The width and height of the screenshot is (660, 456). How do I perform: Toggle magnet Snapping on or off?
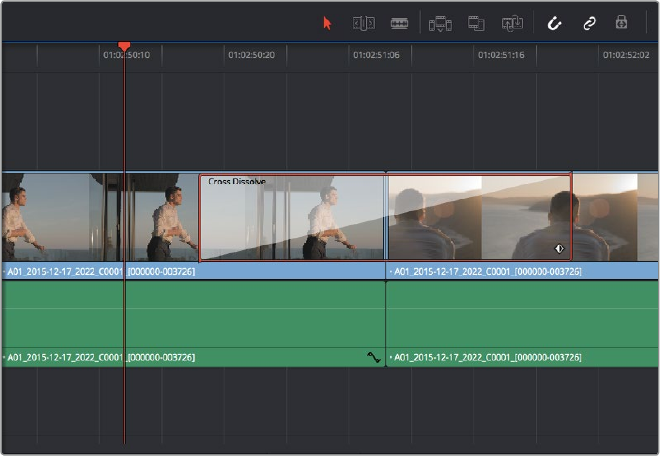(554, 22)
